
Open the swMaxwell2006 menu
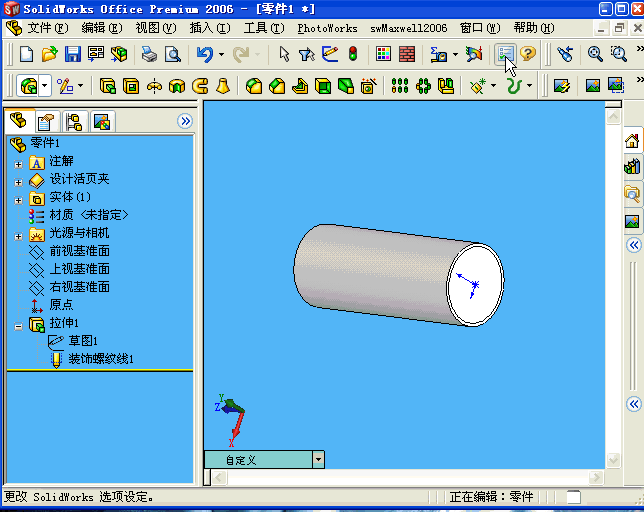pos(408,28)
